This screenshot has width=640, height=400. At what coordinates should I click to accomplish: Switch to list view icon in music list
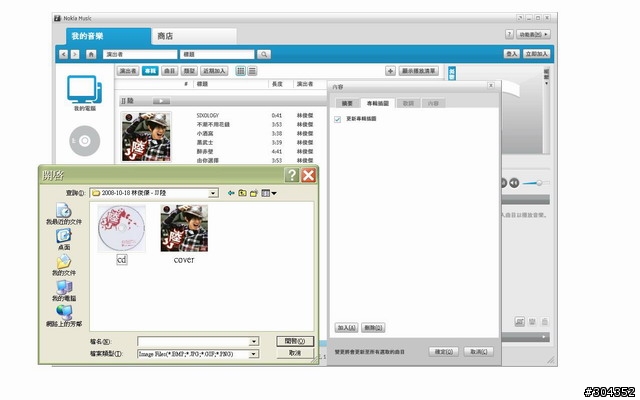252,71
